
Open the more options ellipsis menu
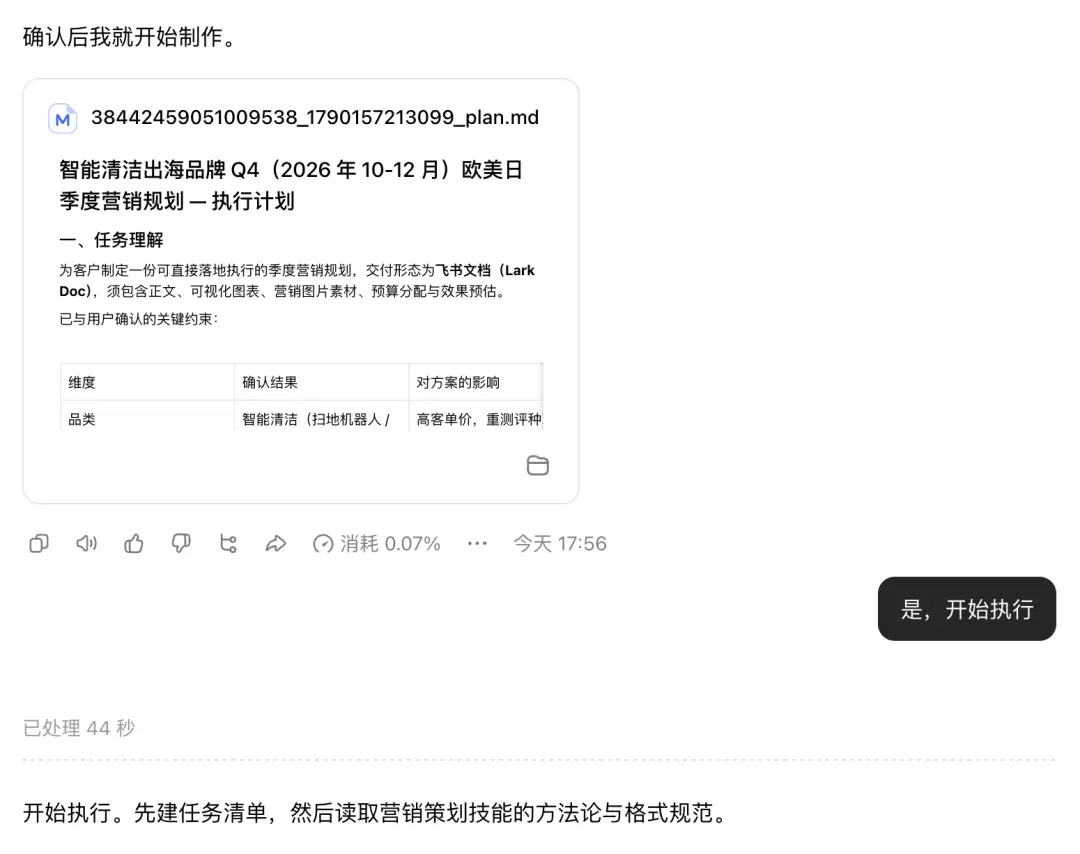pyautogui.click(x=477, y=543)
